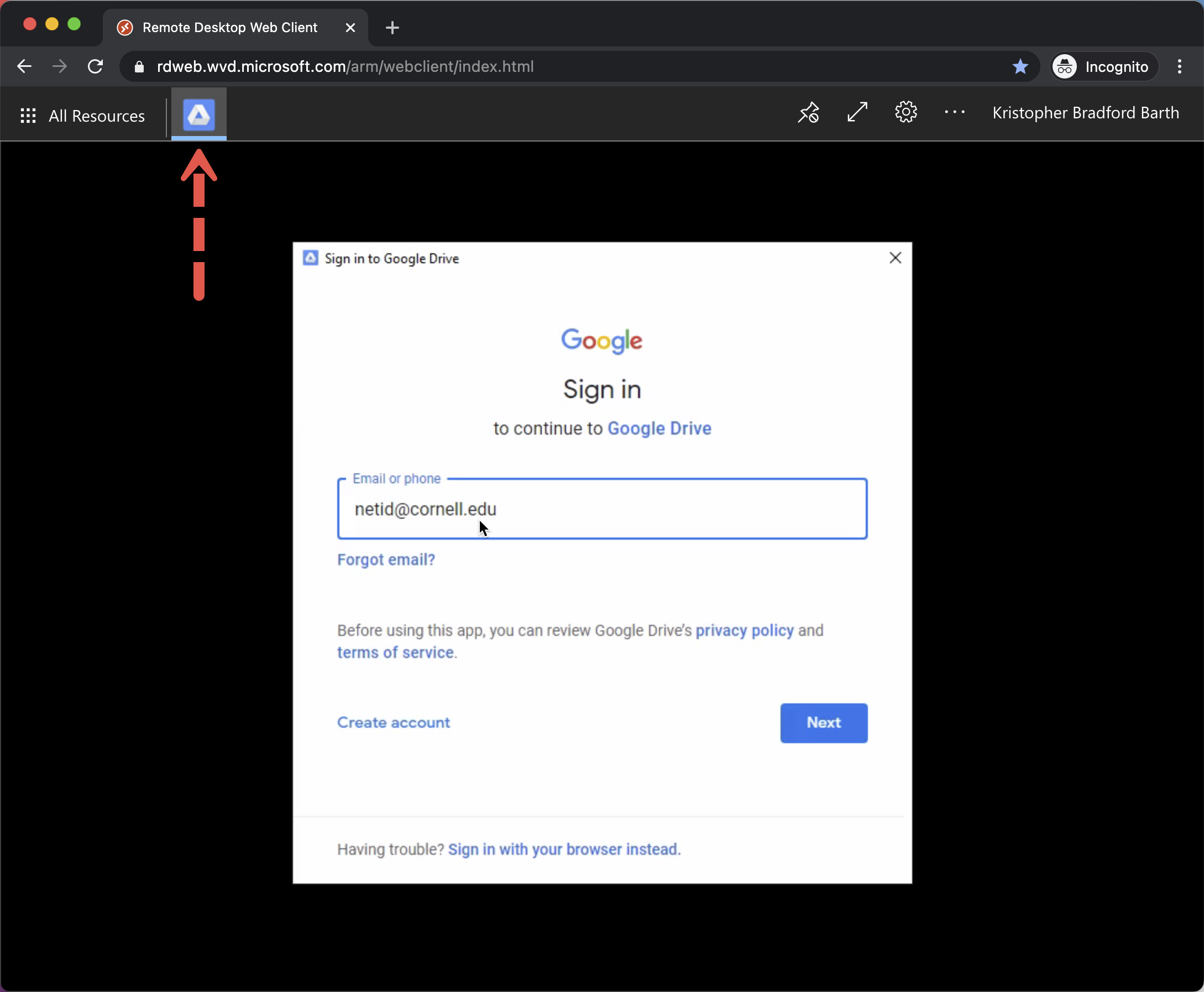Click the lock icon in address bar
This screenshot has width=1204, height=992.
139,67
